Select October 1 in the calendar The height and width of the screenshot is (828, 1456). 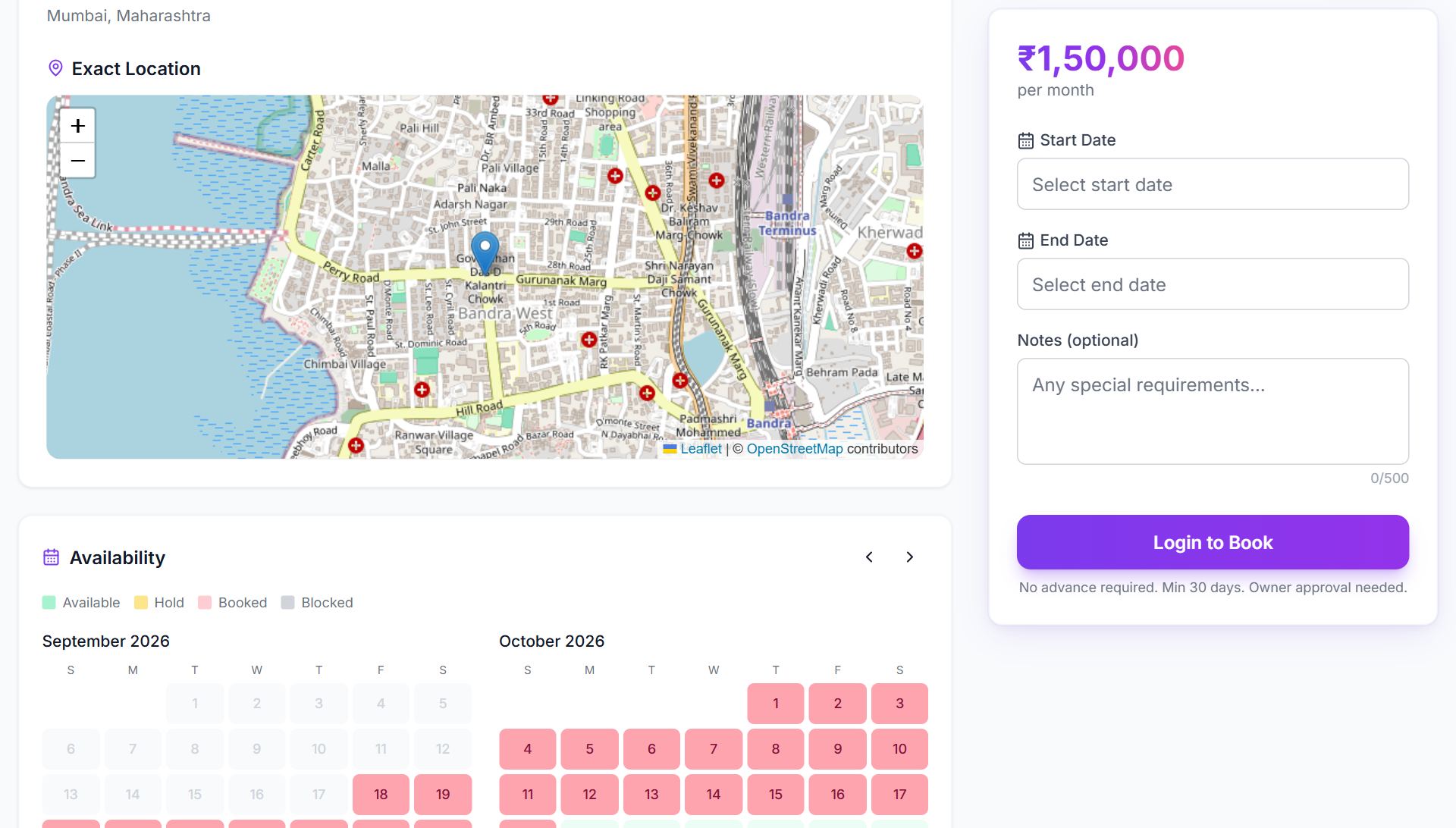coord(776,703)
